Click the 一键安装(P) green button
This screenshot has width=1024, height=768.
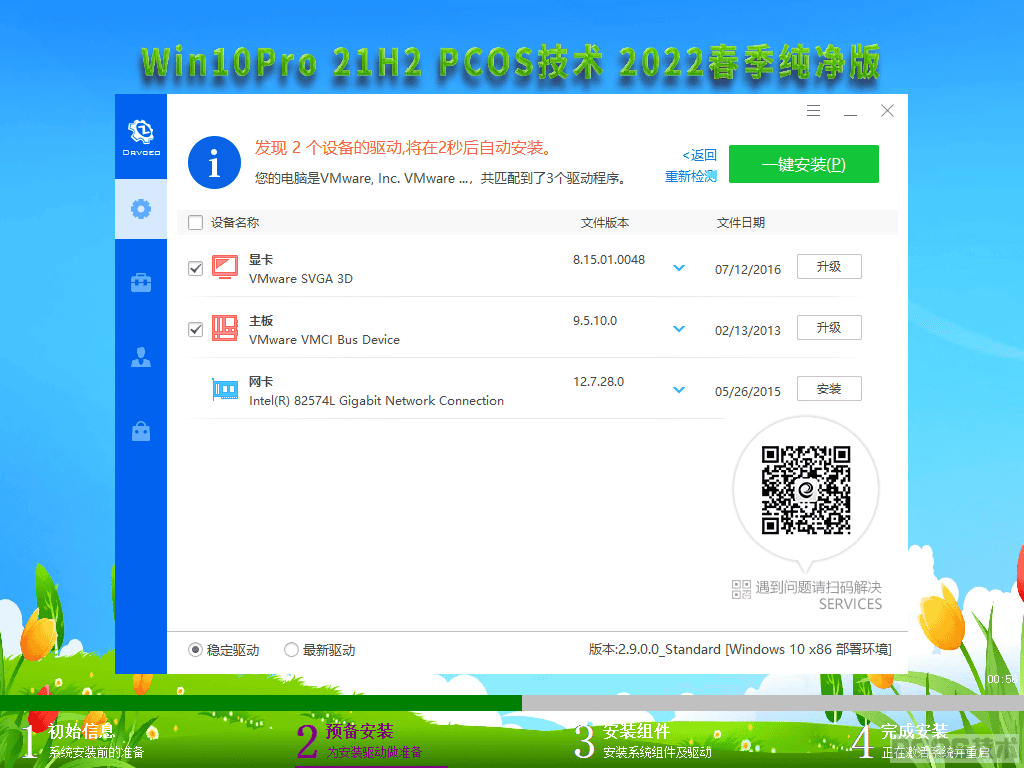[x=804, y=164]
